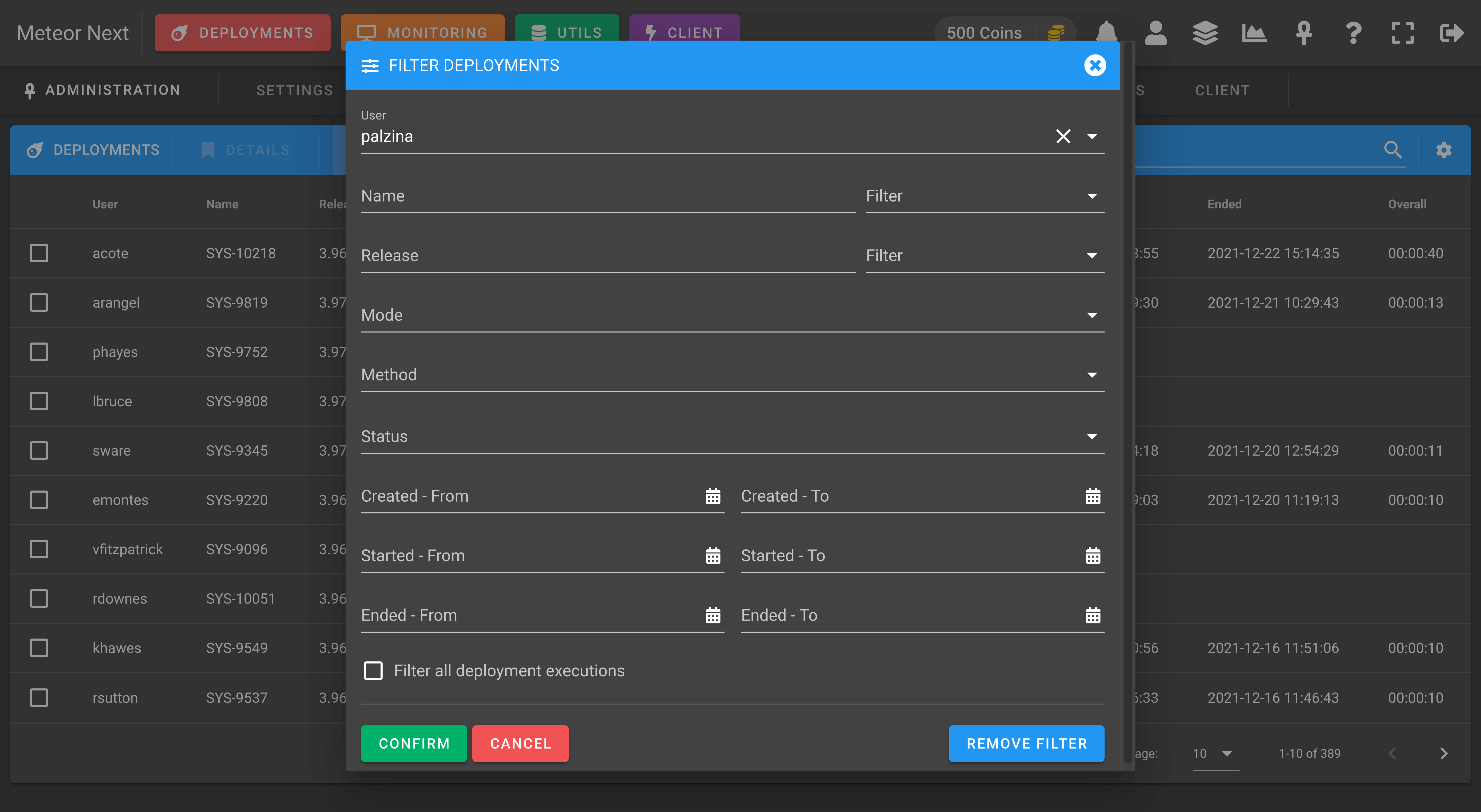Open the user profile icon
The image size is (1481, 812).
tap(1155, 33)
